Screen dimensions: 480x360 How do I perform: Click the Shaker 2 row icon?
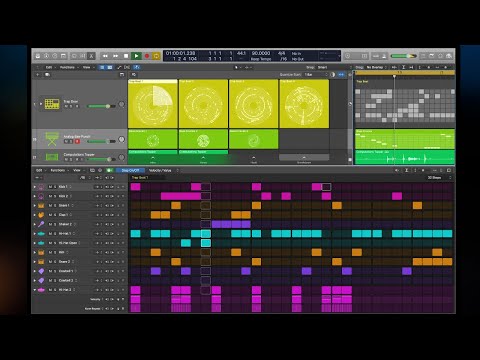coord(41,224)
